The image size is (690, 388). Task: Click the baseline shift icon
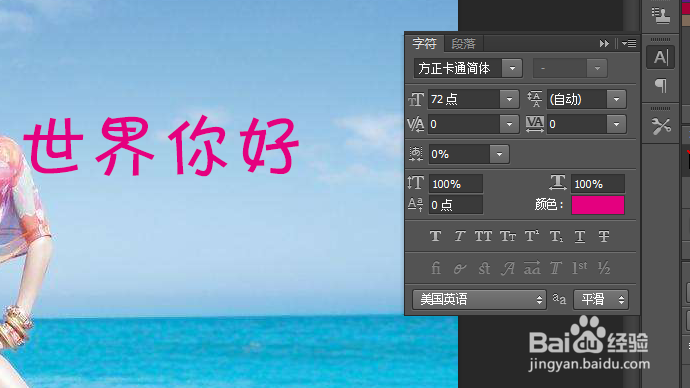(x=415, y=205)
